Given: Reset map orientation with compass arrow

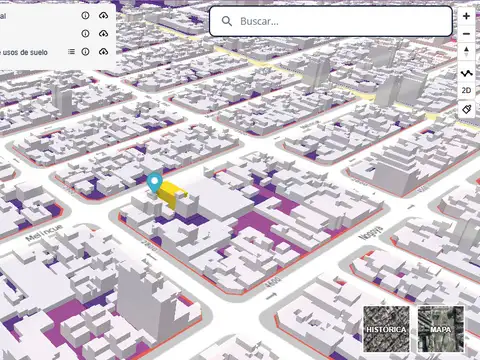Looking at the screenshot, I should coord(466,52).
